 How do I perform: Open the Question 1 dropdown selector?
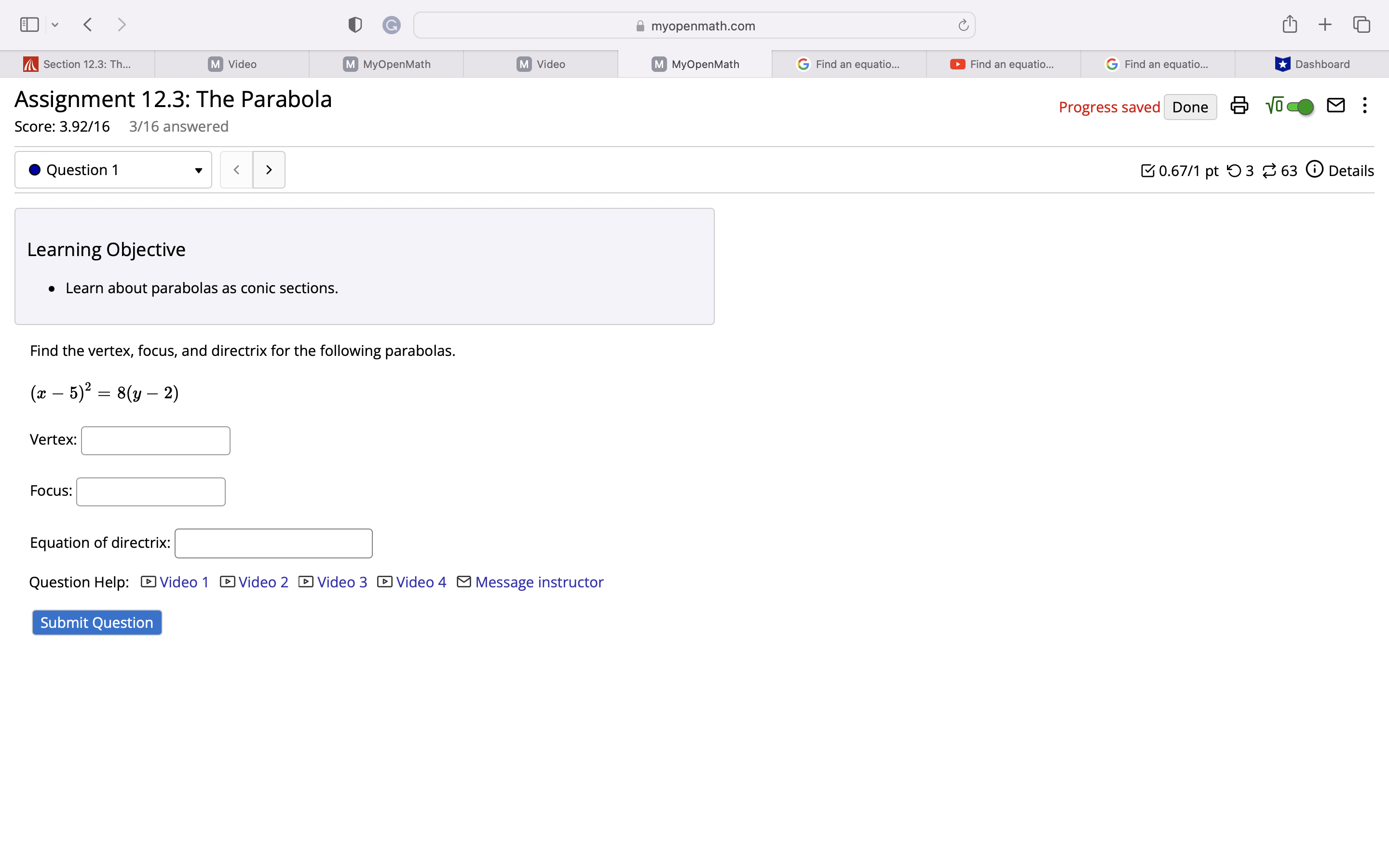pos(113,170)
